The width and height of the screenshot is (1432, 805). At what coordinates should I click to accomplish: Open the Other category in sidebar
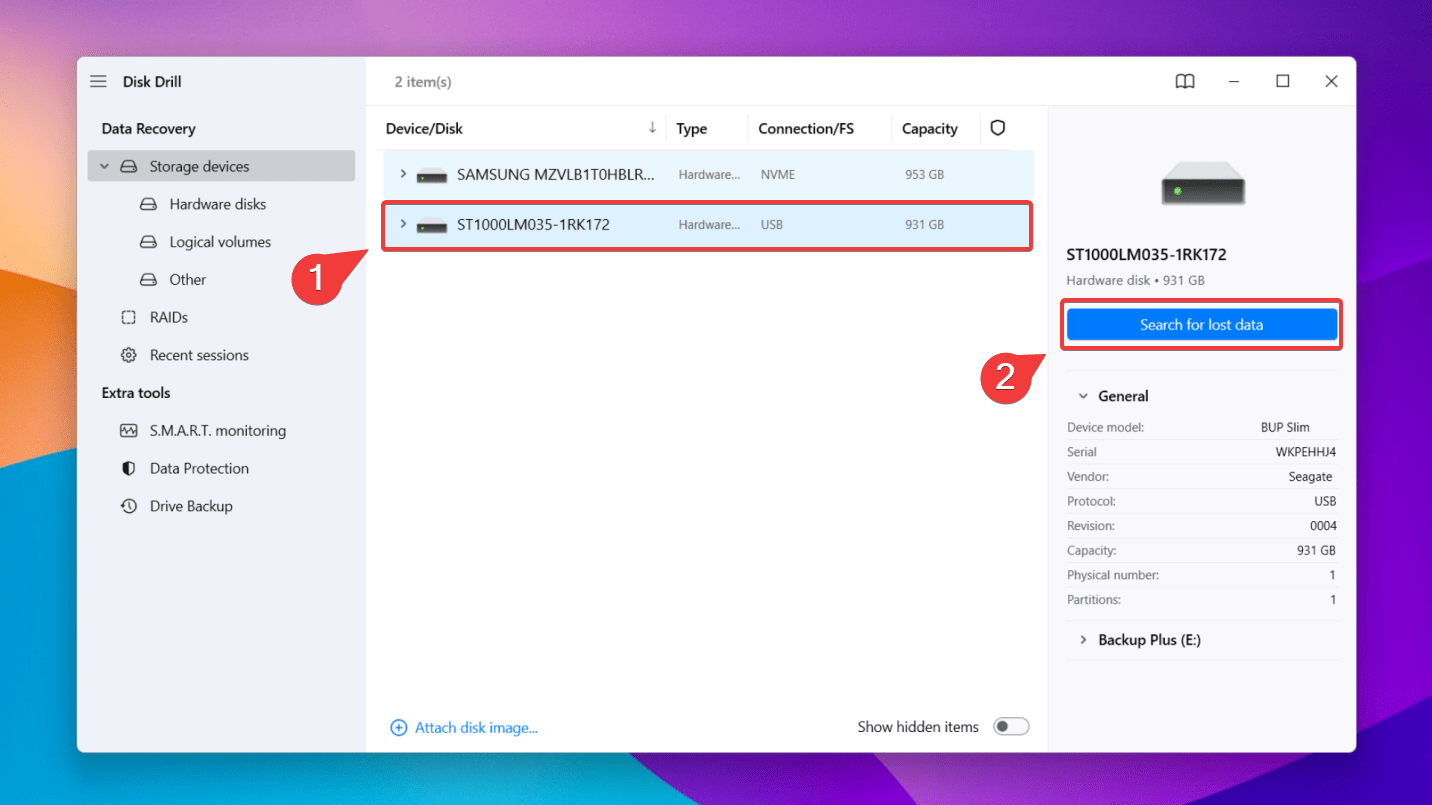(x=188, y=280)
